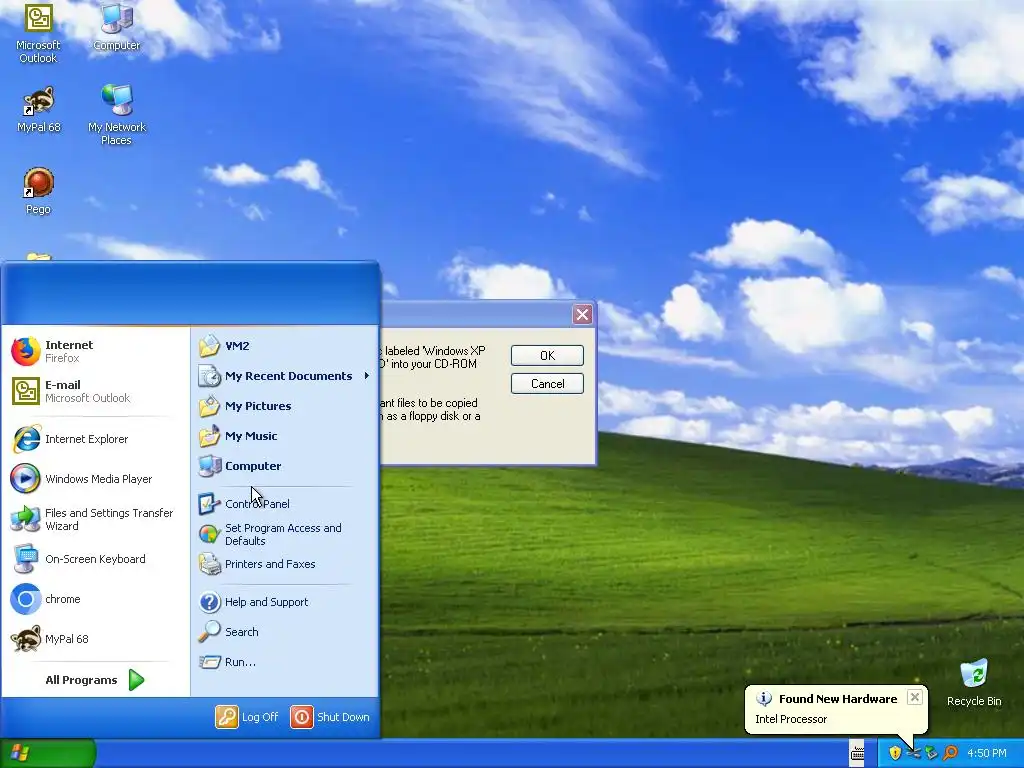
Task: Click the Log Off button
Action: 247,716
